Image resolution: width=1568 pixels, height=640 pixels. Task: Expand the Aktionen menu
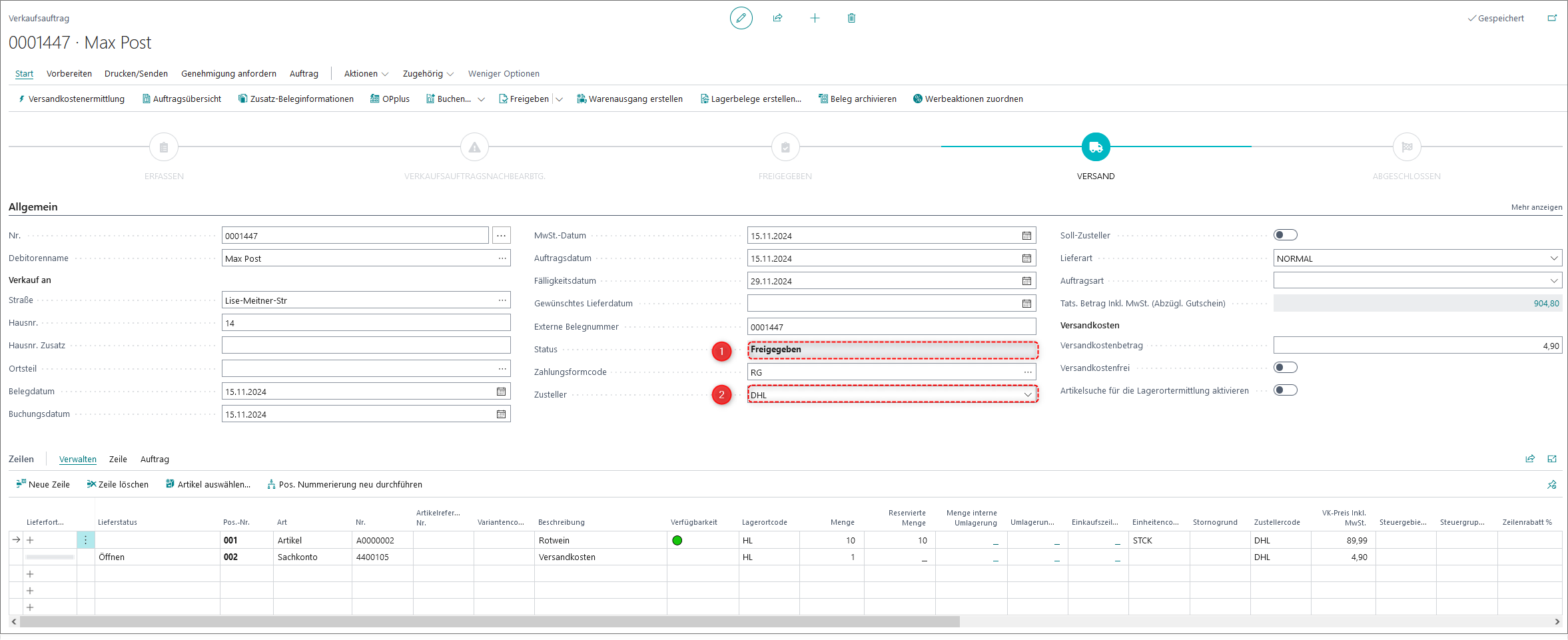366,74
